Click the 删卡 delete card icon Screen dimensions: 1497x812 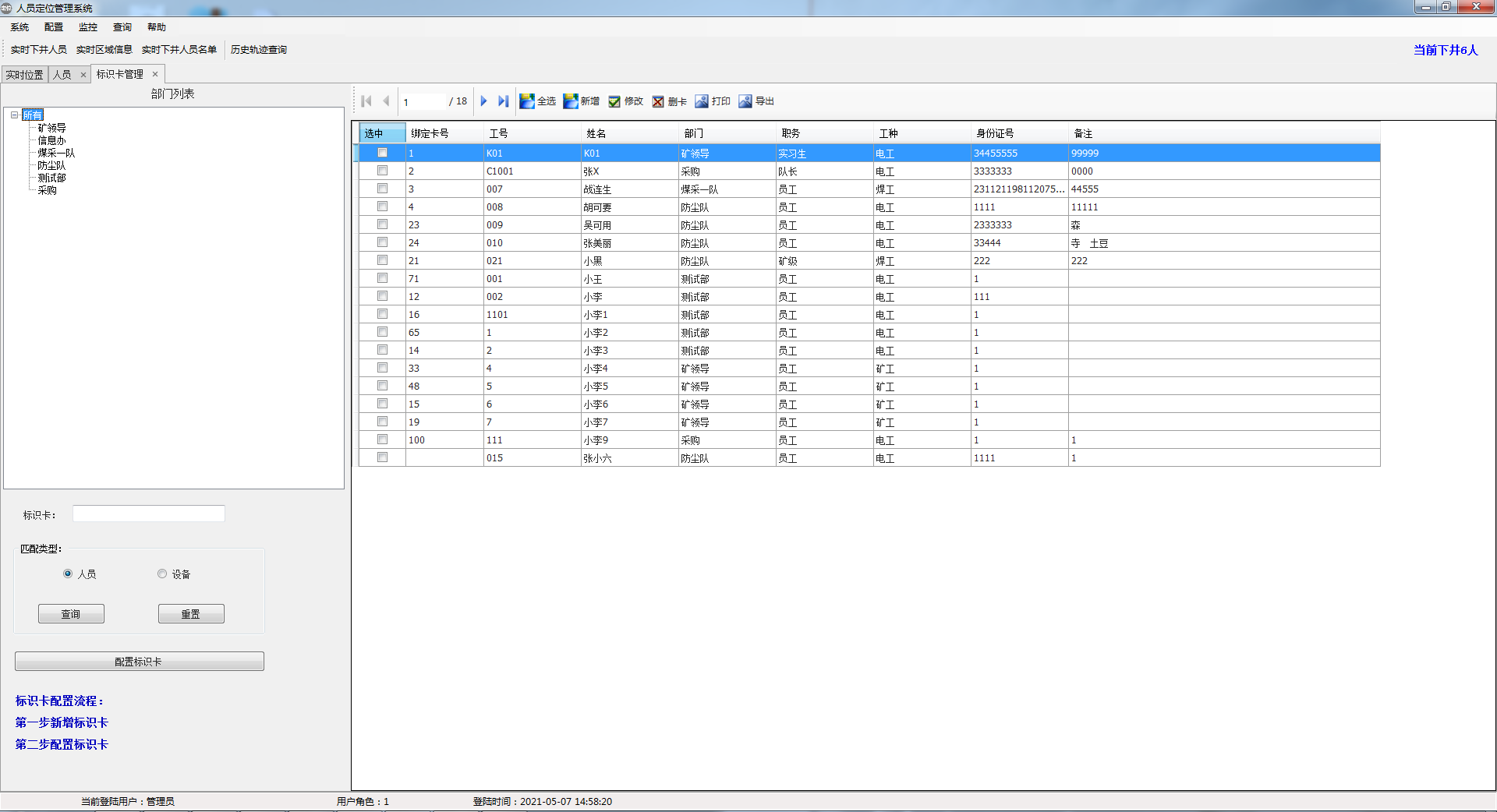click(x=658, y=101)
